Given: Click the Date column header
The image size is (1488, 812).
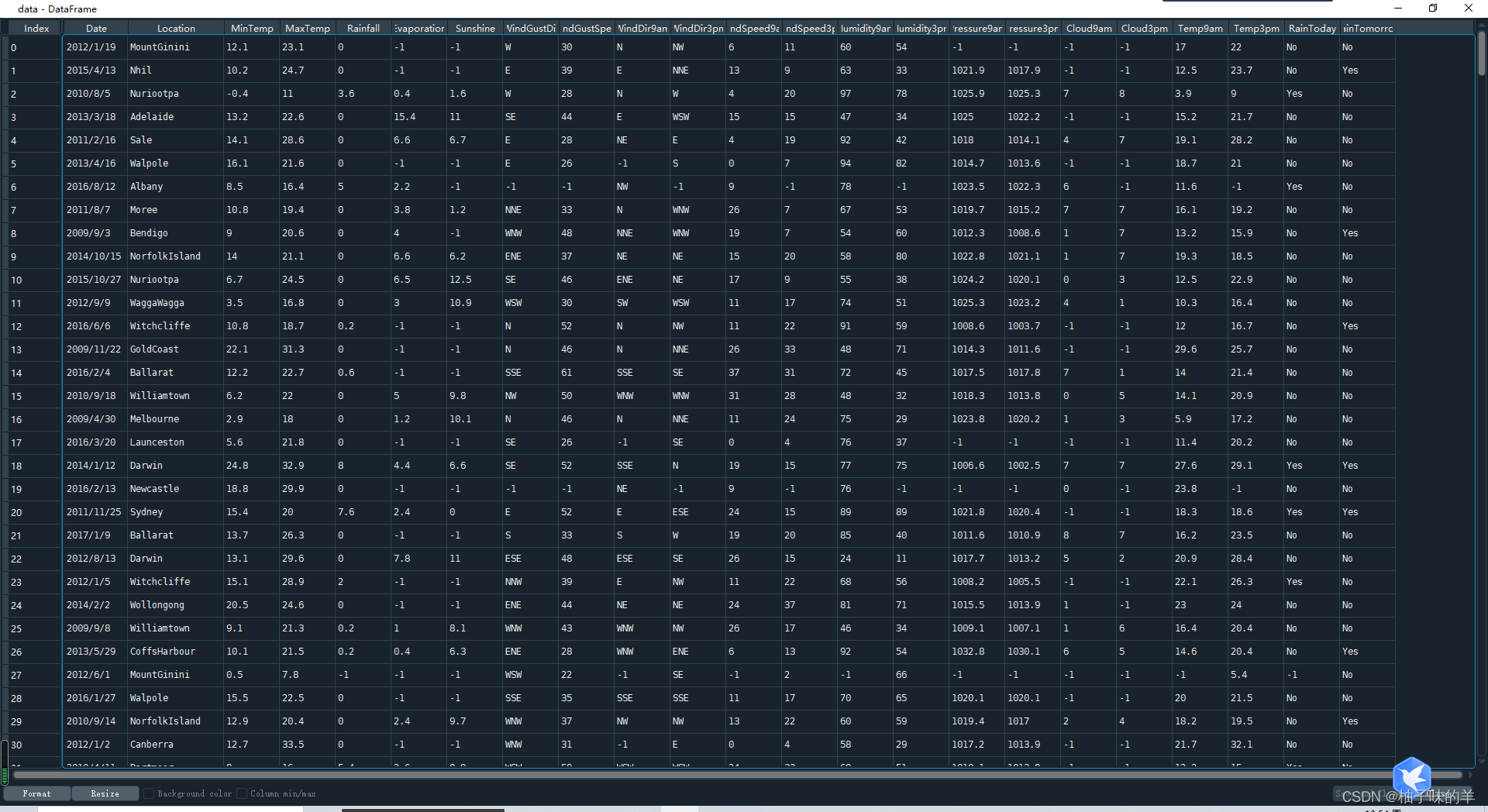Looking at the screenshot, I should [96, 29].
